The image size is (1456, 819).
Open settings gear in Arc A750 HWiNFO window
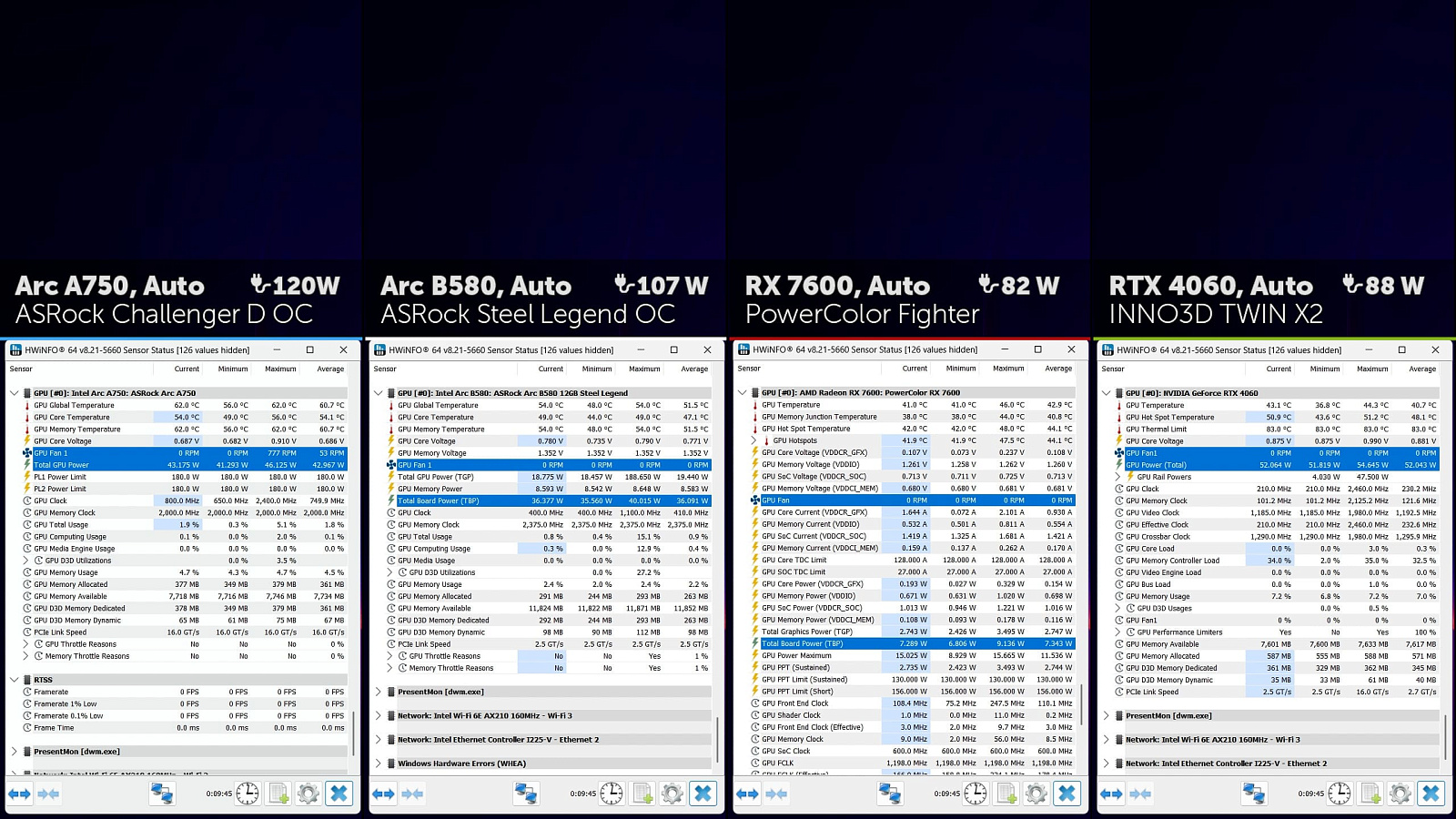tap(308, 794)
